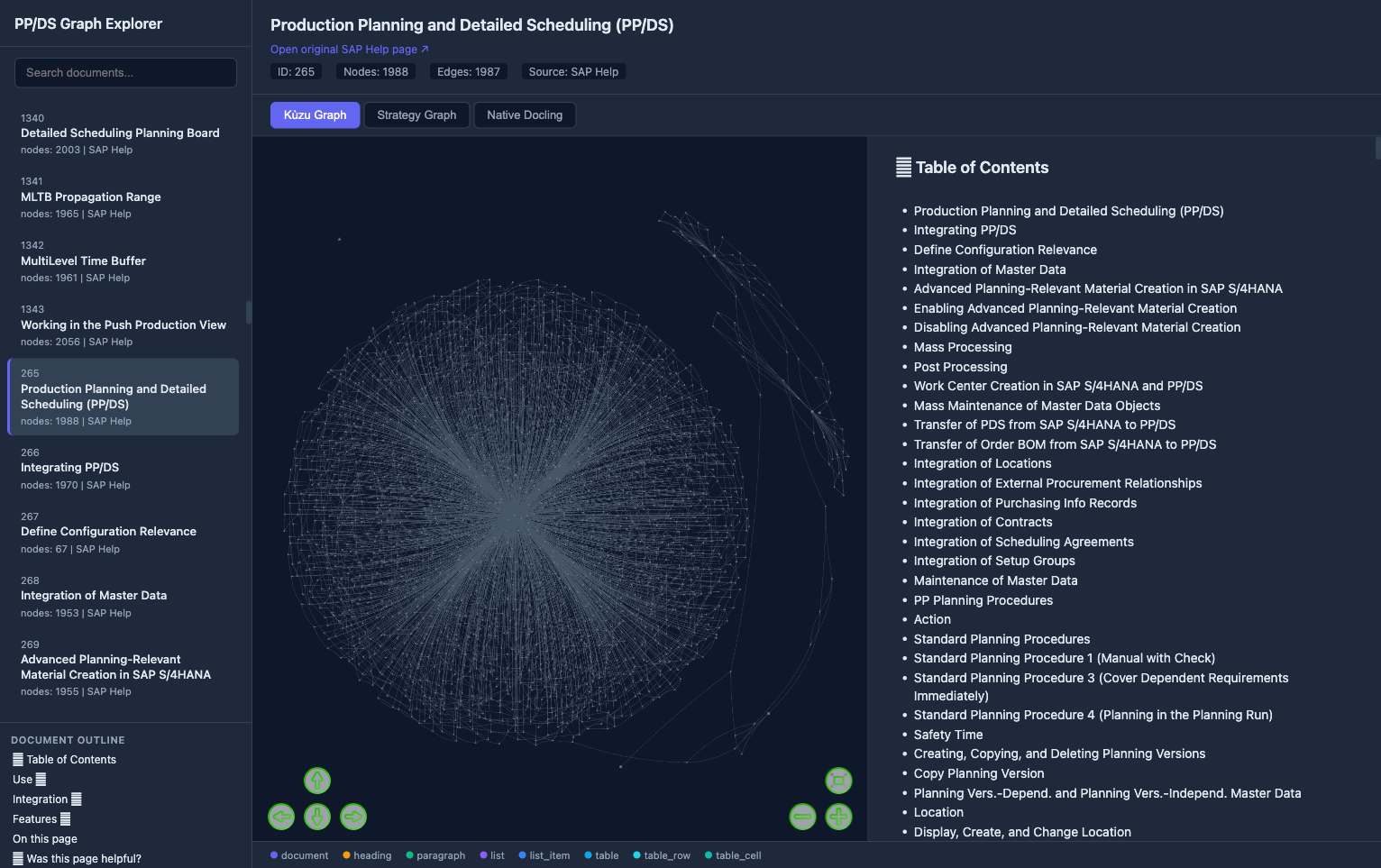The height and width of the screenshot is (868, 1381).
Task: Select Kùzu Graph tab
Action: pos(315,115)
